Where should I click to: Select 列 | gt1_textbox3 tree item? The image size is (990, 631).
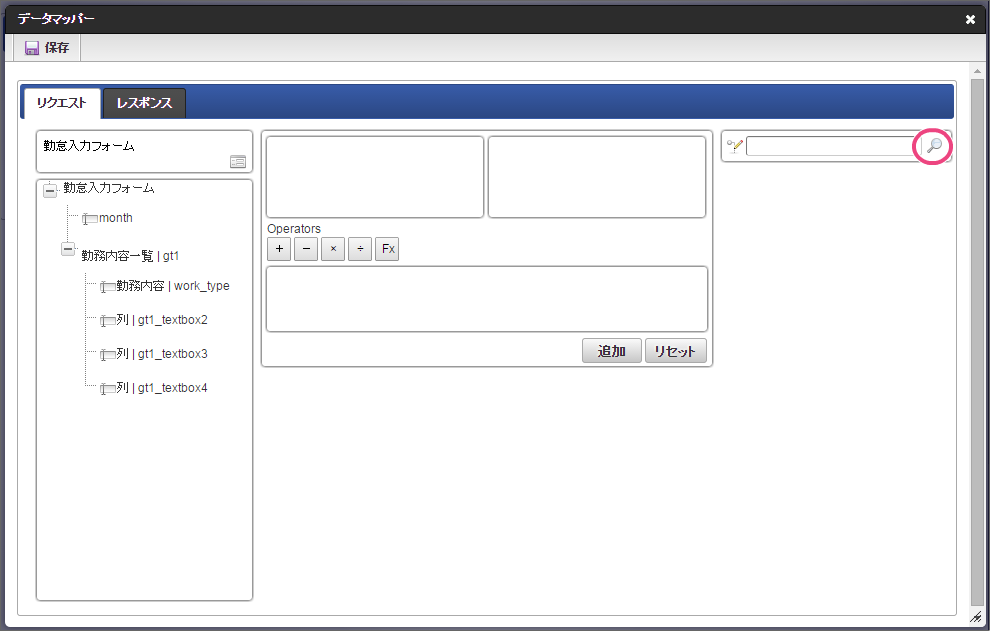[x=162, y=354]
